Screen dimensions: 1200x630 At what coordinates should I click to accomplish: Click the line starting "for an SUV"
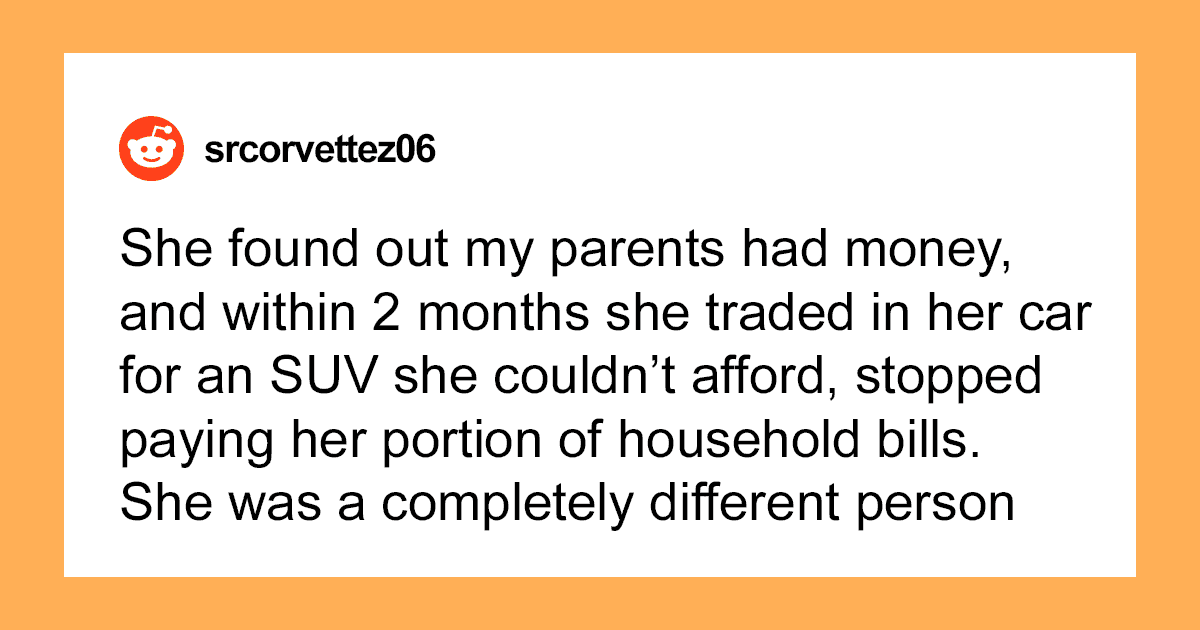[x=580, y=380]
